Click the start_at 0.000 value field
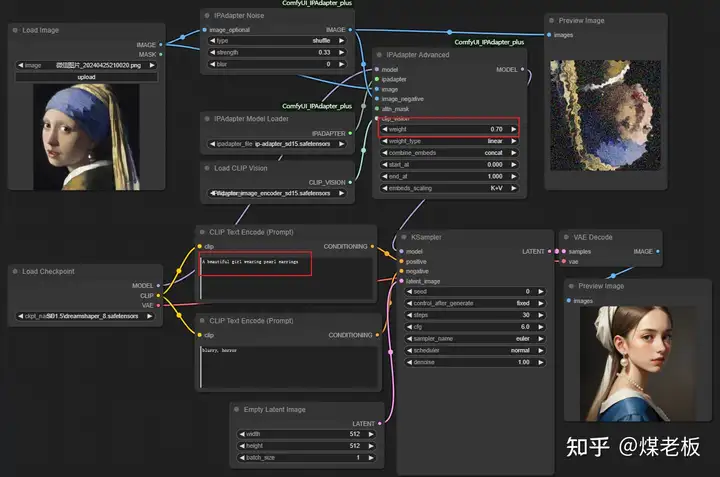The width and height of the screenshot is (720, 477). point(449,164)
